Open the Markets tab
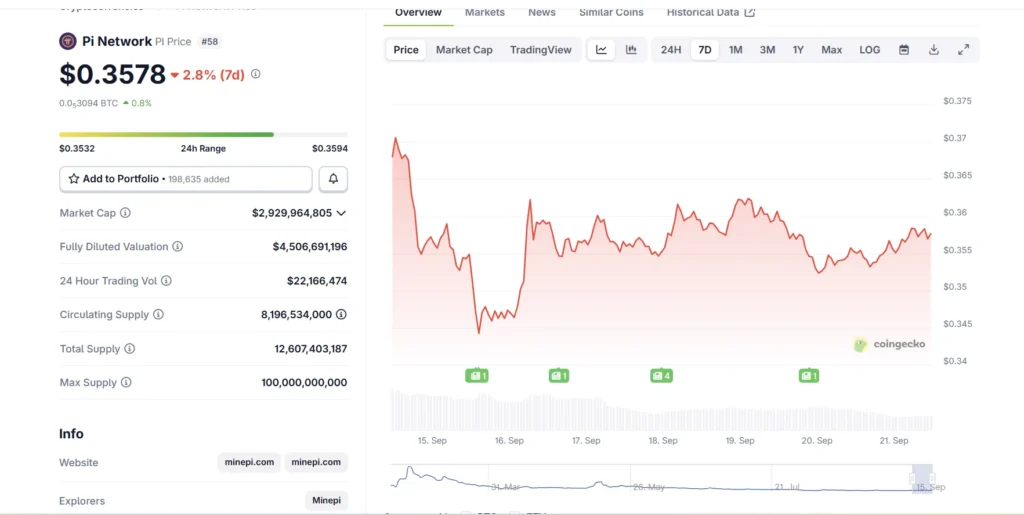 [485, 12]
